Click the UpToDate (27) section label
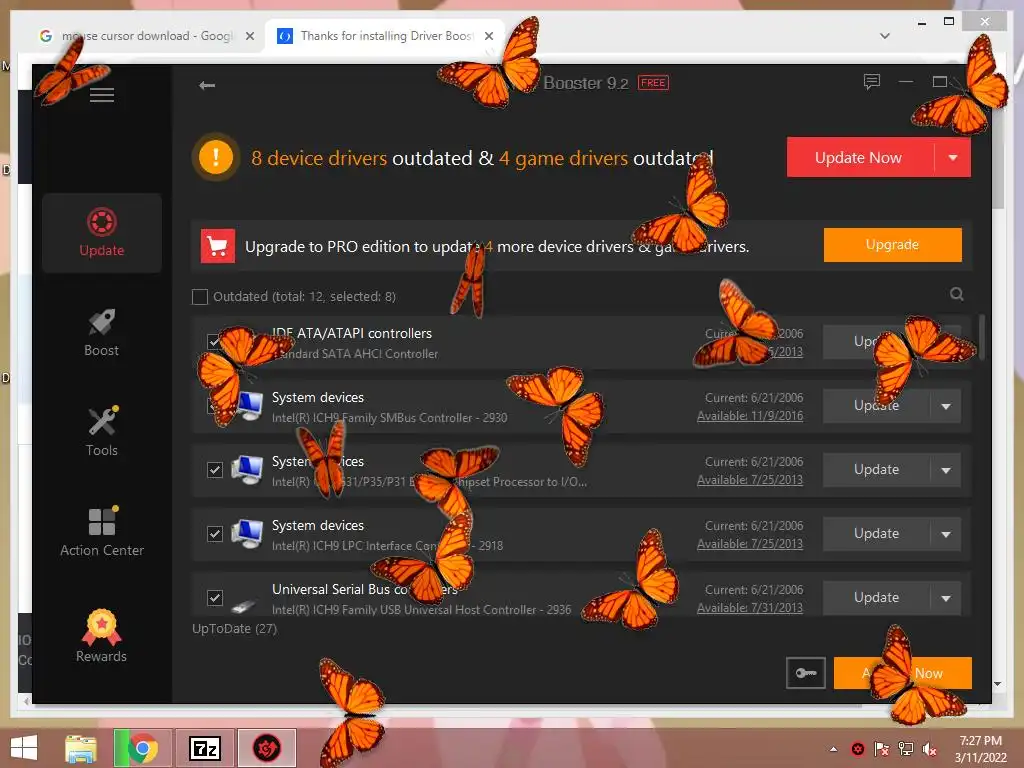The image size is (1024, 768). click(234, 629)
